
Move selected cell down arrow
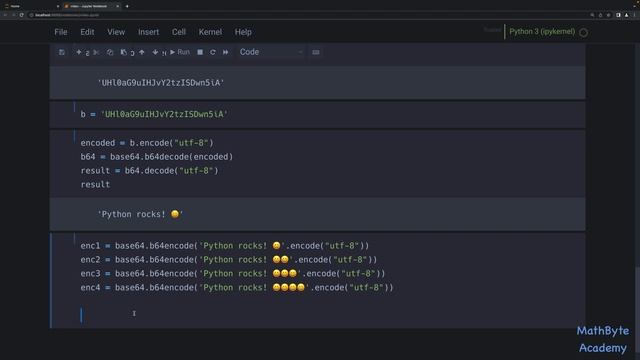coord(155,52)
